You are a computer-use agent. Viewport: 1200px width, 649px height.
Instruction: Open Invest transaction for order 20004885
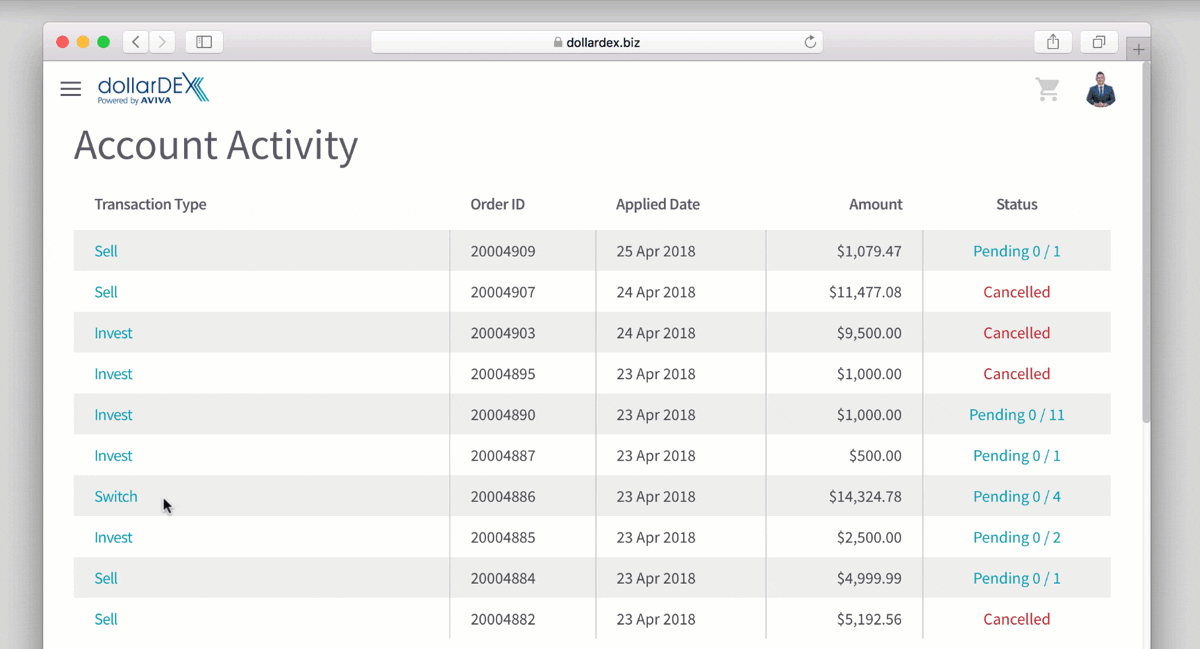113,538
